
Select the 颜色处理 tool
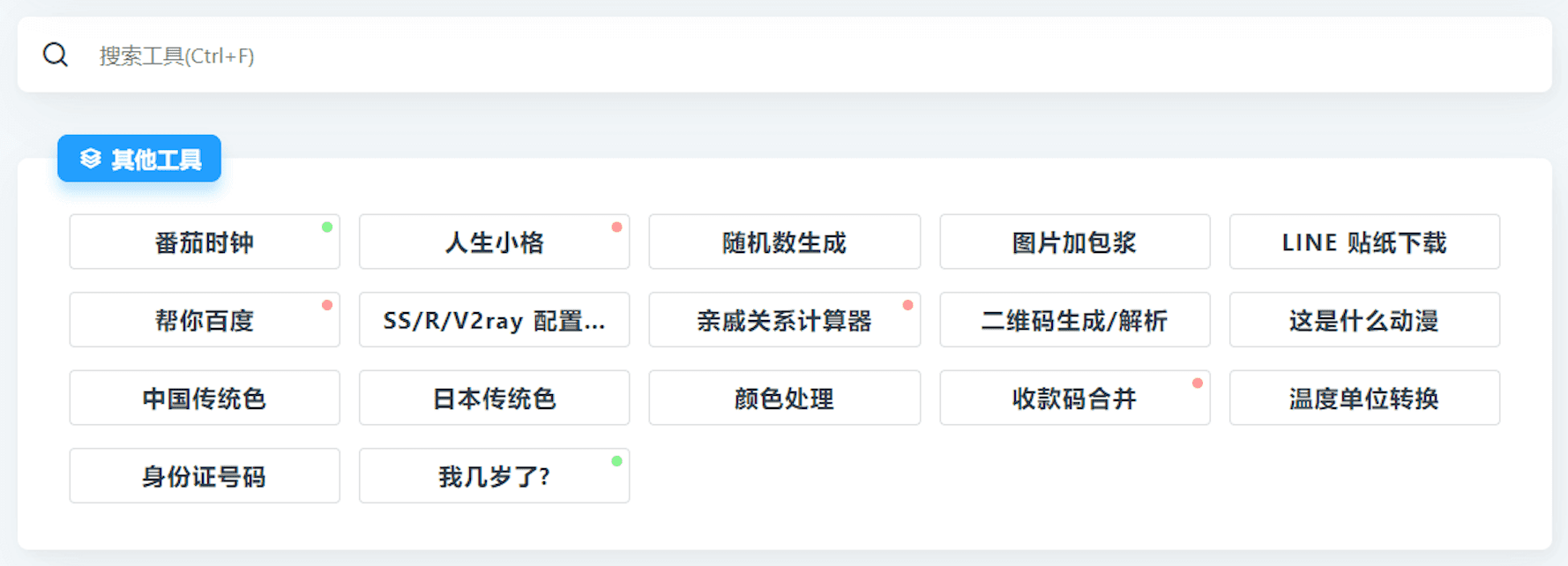click(x=784, y=398)
